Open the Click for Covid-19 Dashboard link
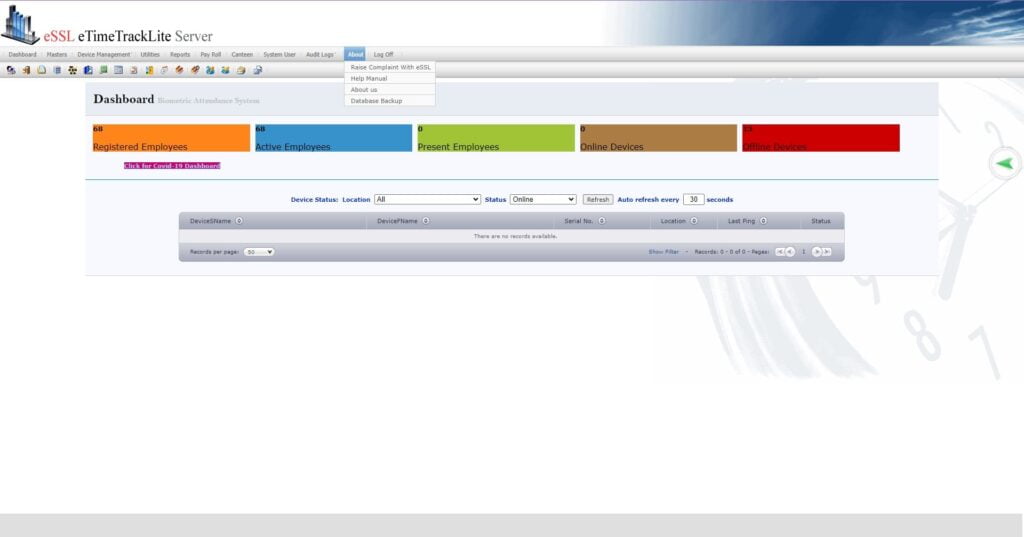Image resolution: width=1024 pixels, height=537 pixels. (x=172, y=166)
